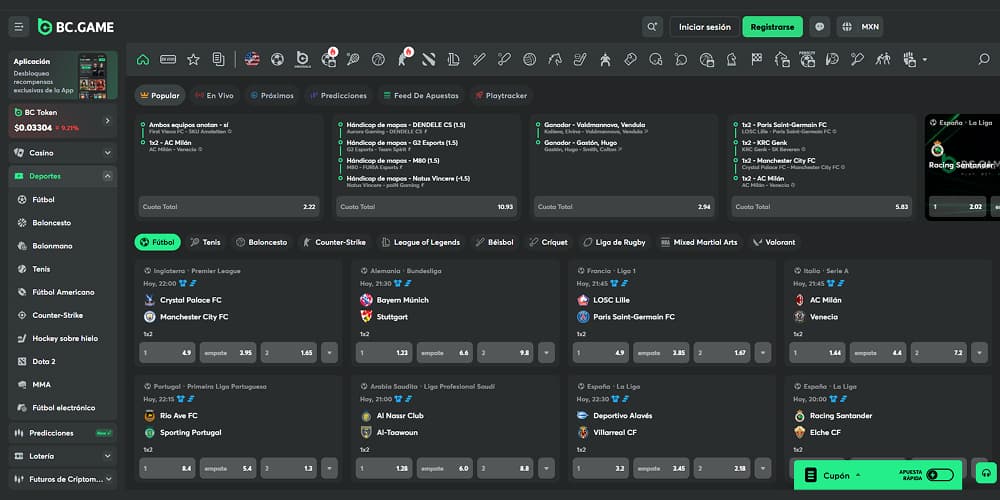Open the language and MXN currency selector
This screenshot has width=1000, height=500.
(860, 27)
